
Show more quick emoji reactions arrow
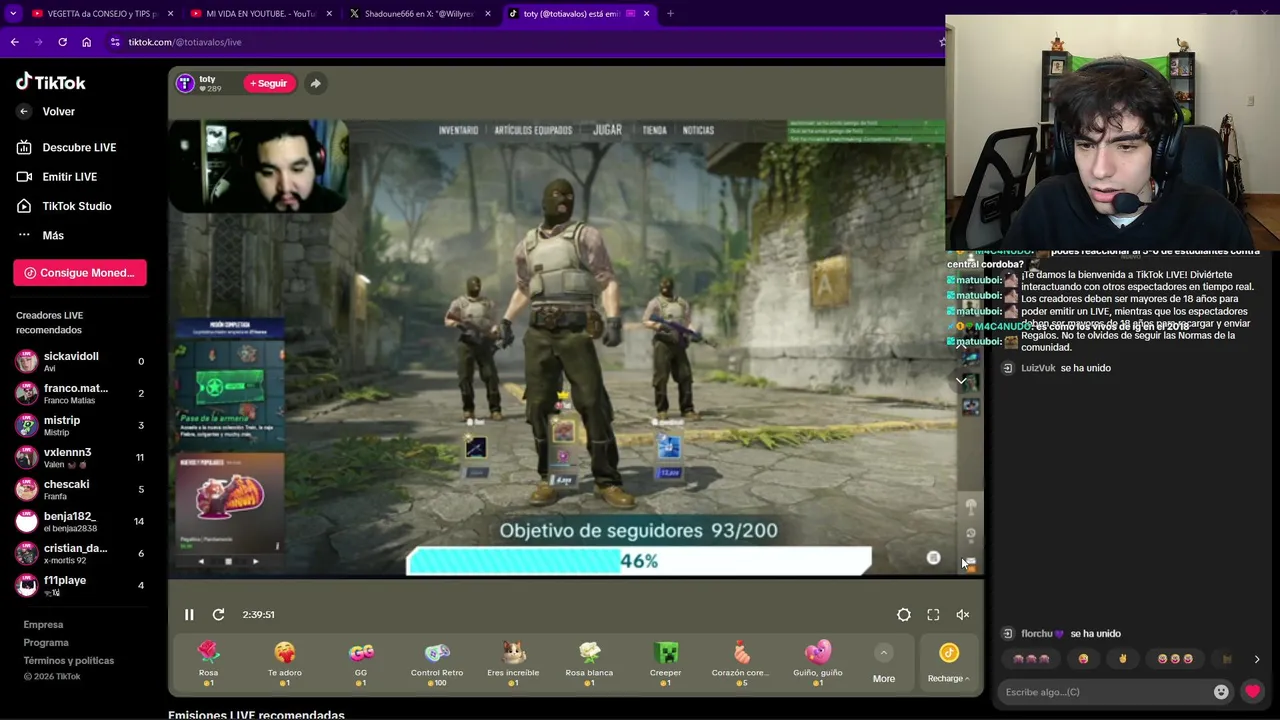click(x=1257, y=660)
